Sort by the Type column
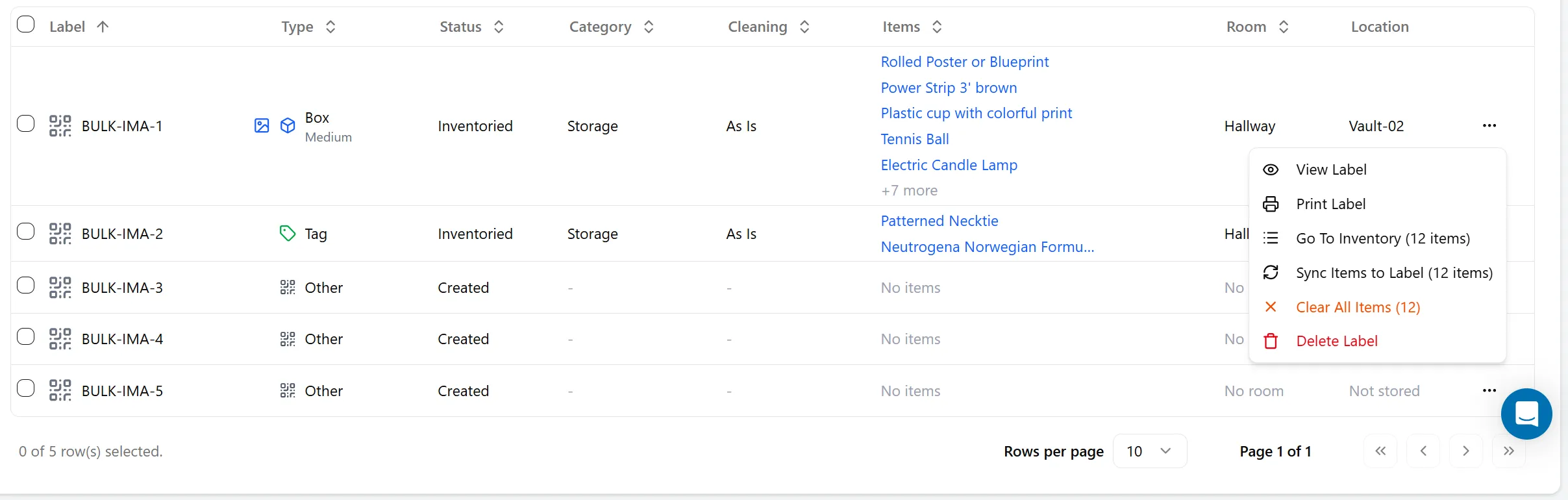Image resolution: width=1568 pixels, height=500 pixels. tap(309, 27)
